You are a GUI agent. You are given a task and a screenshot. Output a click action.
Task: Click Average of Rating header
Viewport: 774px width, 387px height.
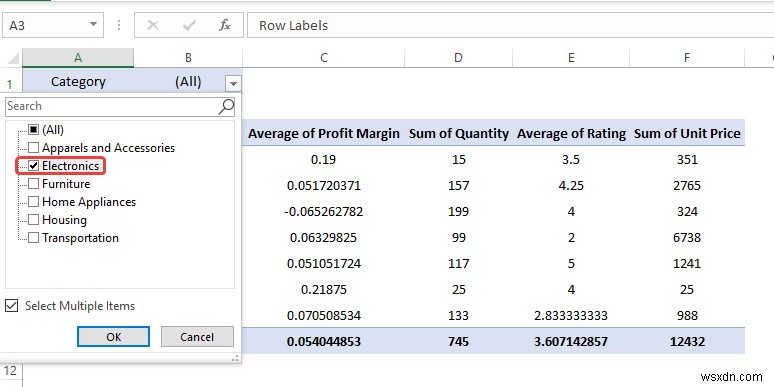(x=571, y=133)
